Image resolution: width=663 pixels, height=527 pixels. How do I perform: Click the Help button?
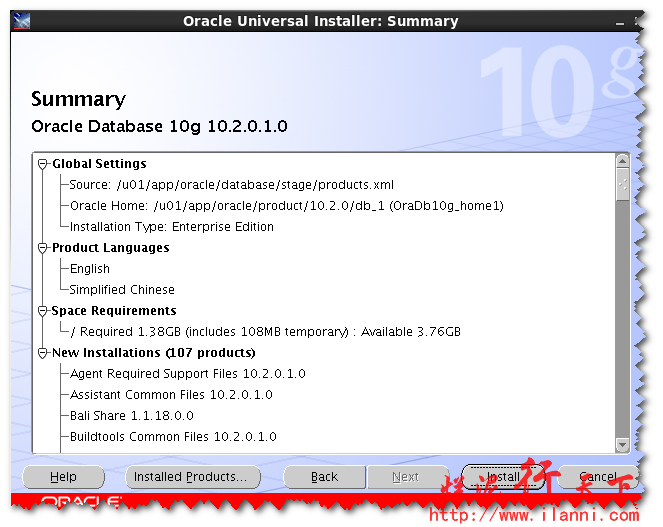coord(63,477)
